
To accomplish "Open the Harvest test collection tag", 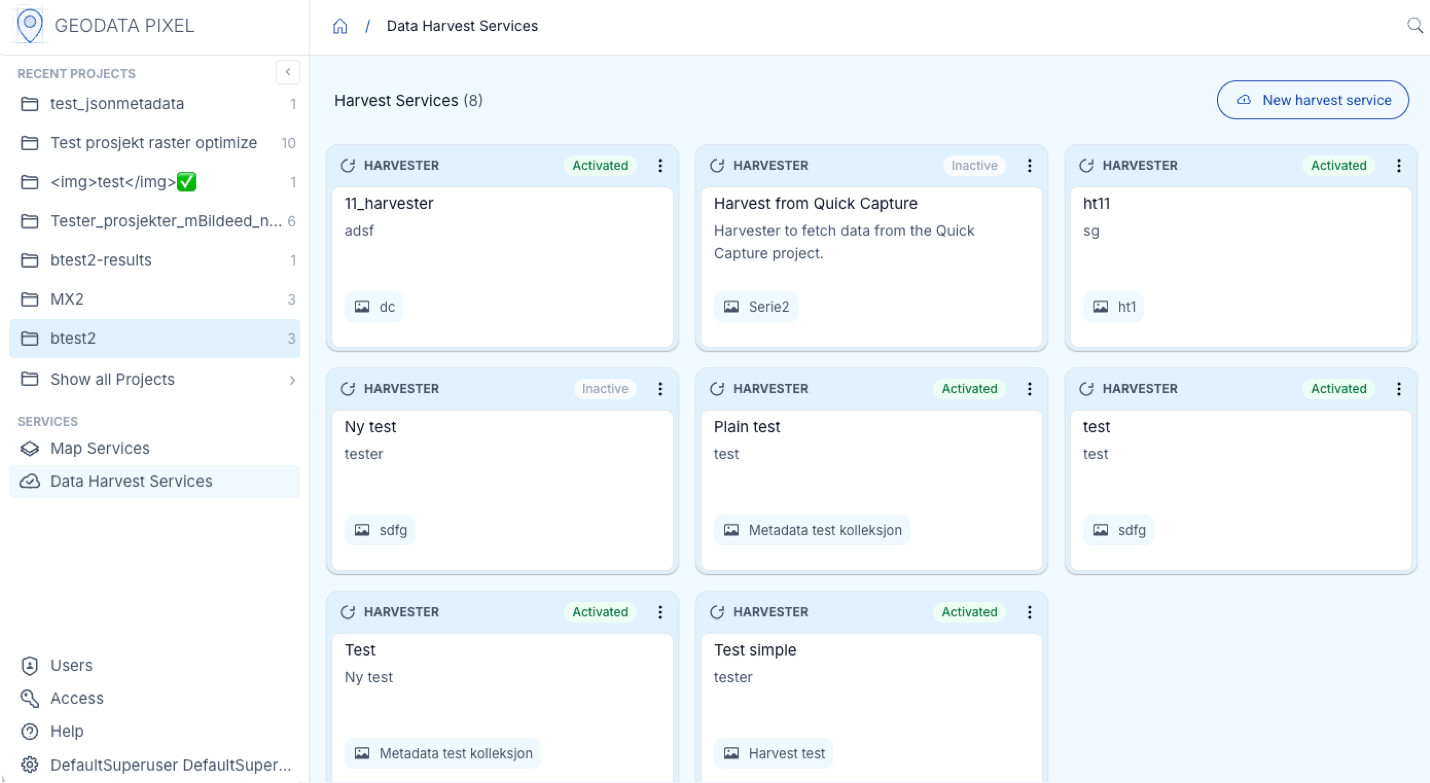I will pos(773,753).
